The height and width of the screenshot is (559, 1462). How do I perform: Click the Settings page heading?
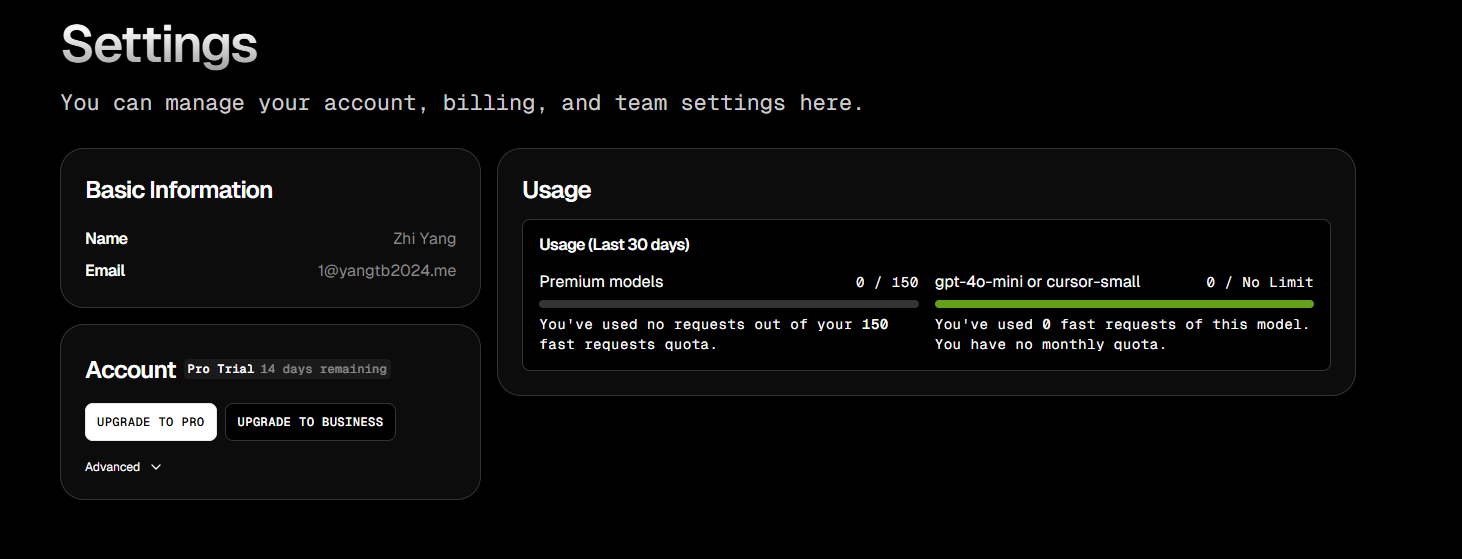[x=159, y=44]
